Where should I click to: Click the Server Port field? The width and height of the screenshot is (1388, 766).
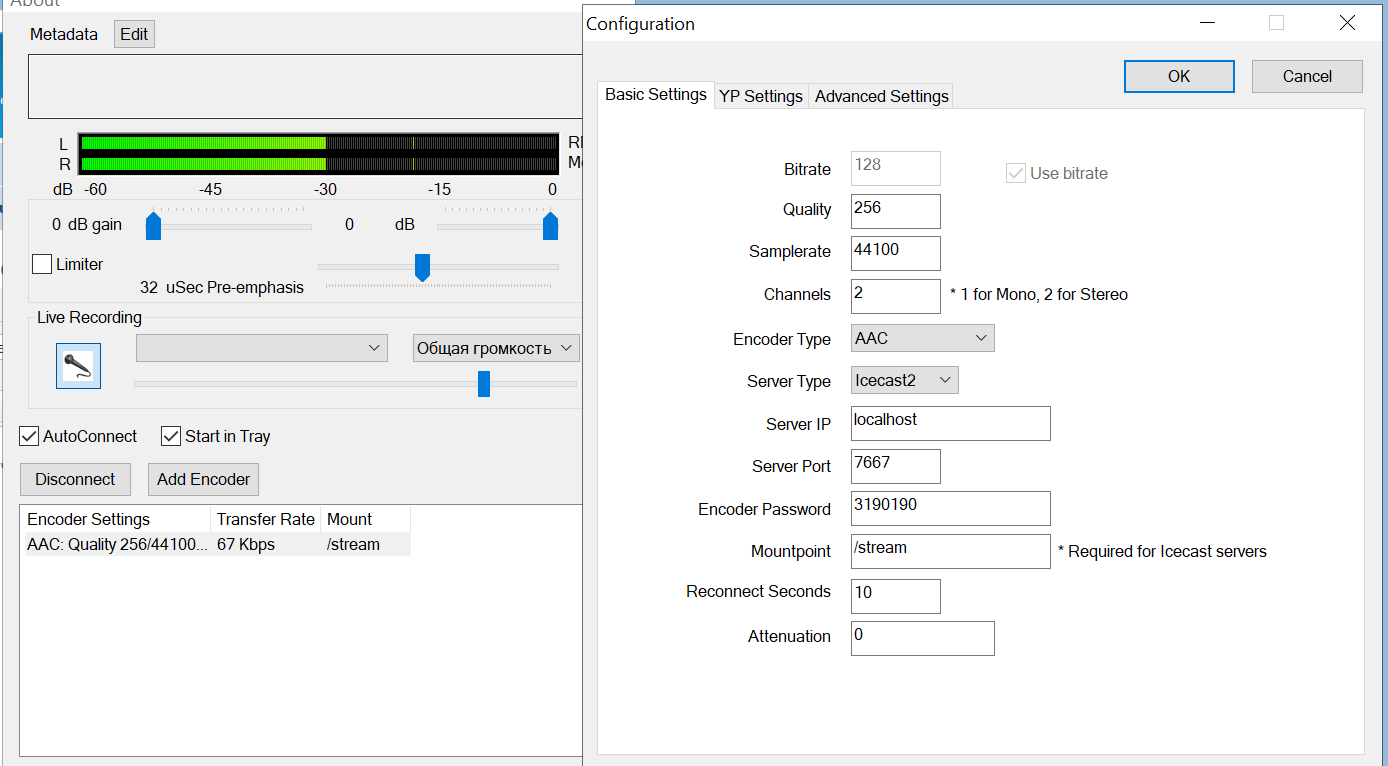[x=896, y=466]
